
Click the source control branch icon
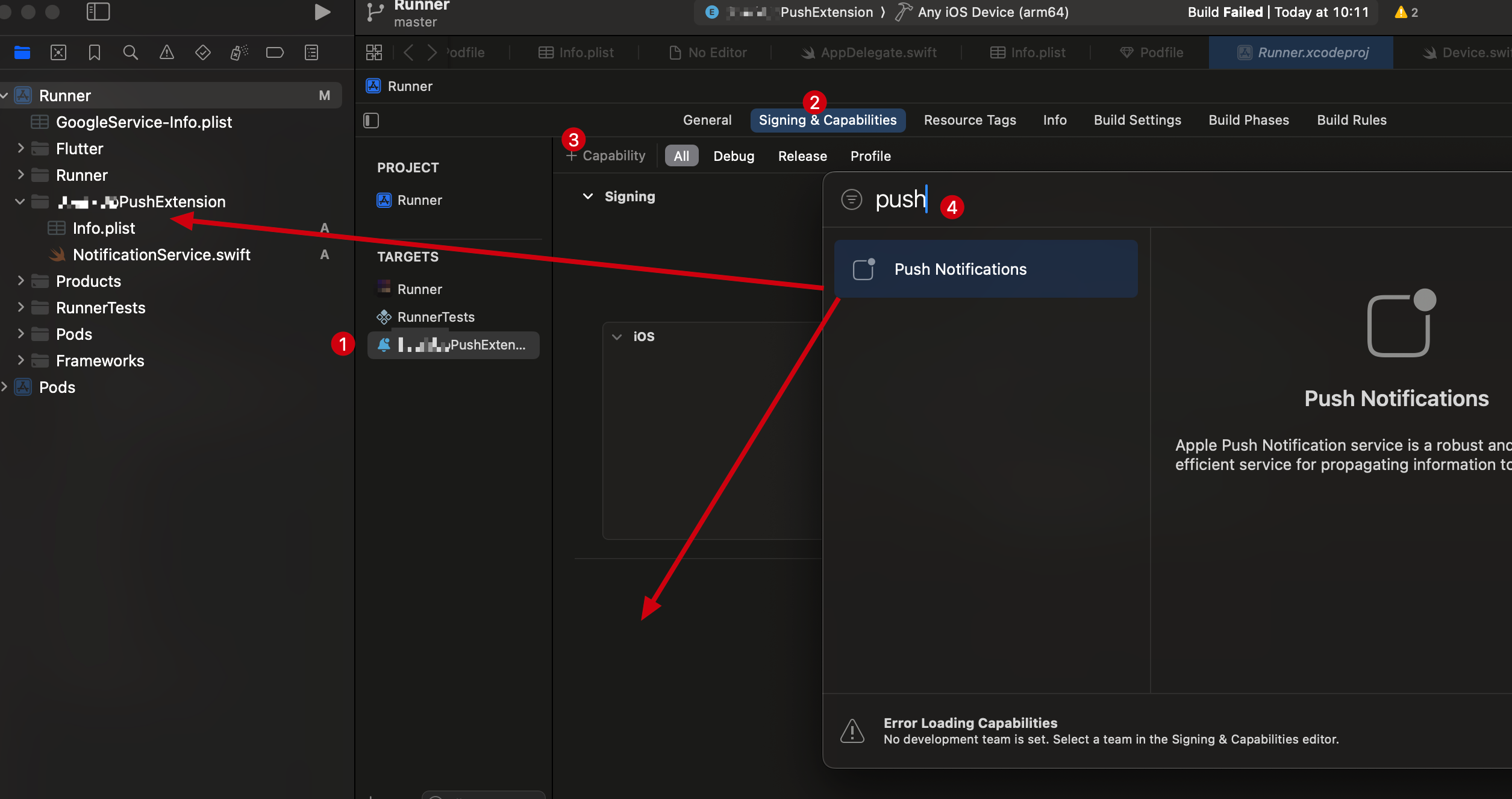tap(375, 12)
